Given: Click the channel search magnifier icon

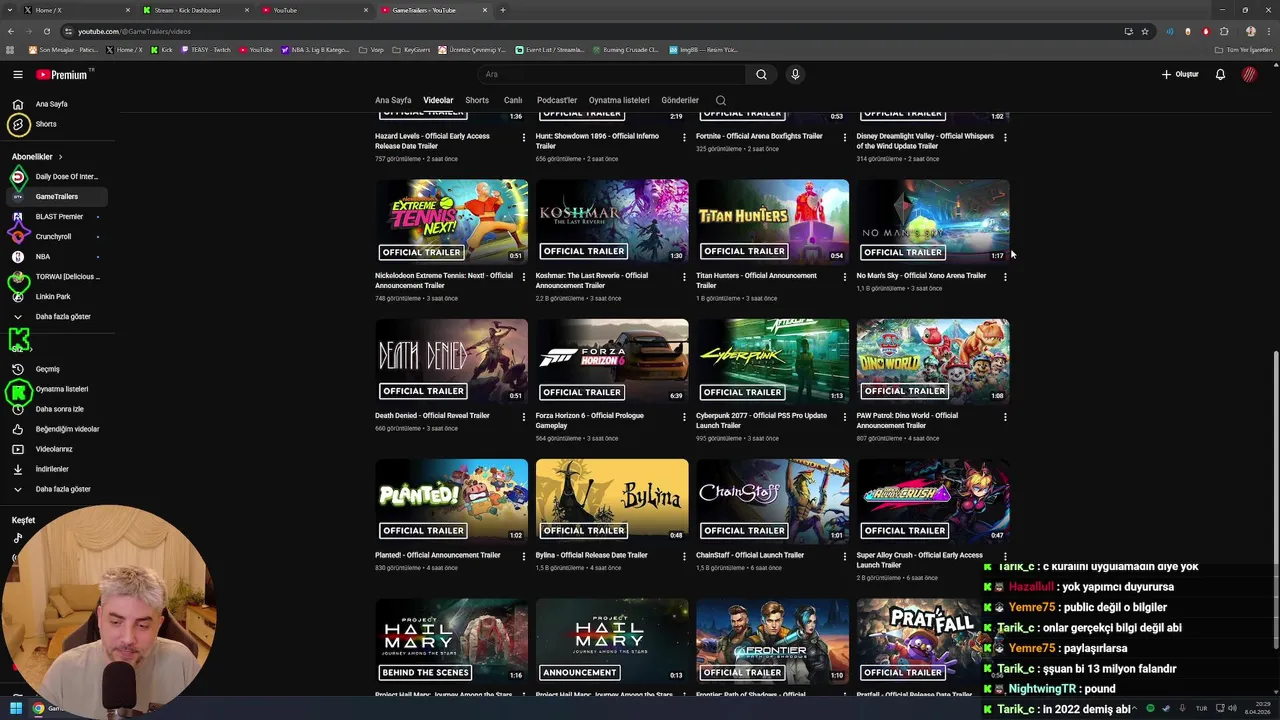Looking at the screenshot, I should [x=720, y=100].
